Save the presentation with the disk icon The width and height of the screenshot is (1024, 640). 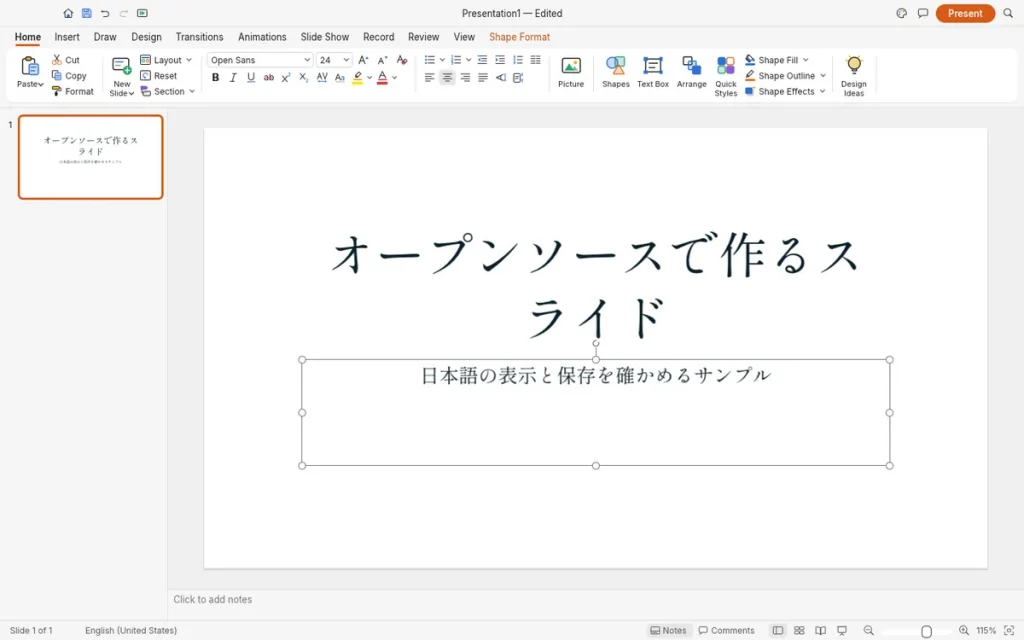coord(86,13)
